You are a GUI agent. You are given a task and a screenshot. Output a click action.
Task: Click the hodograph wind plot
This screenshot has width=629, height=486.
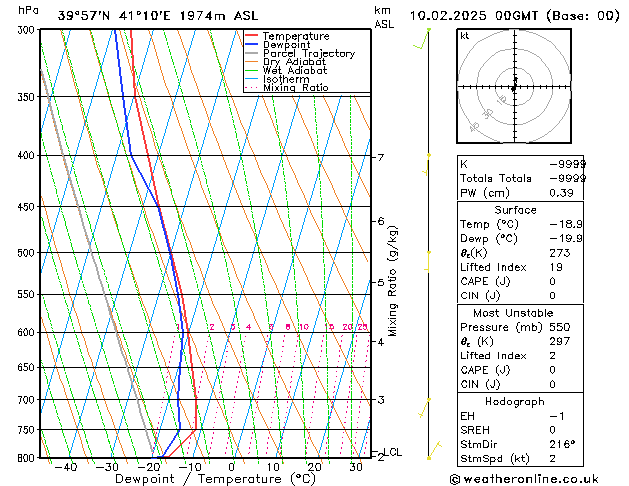514,86
